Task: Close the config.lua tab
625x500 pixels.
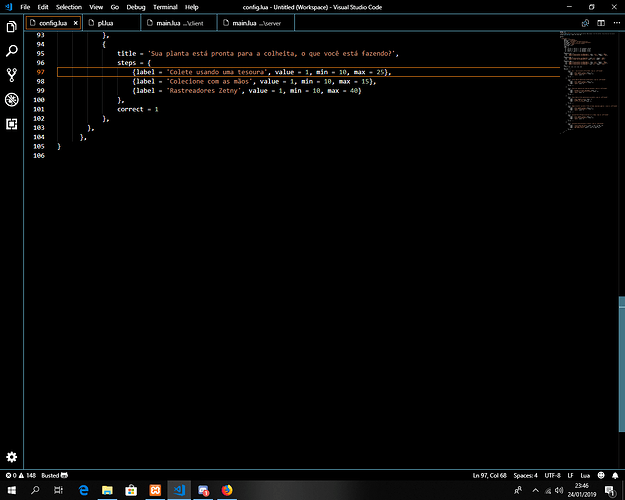Action: [x=75, y=22]
